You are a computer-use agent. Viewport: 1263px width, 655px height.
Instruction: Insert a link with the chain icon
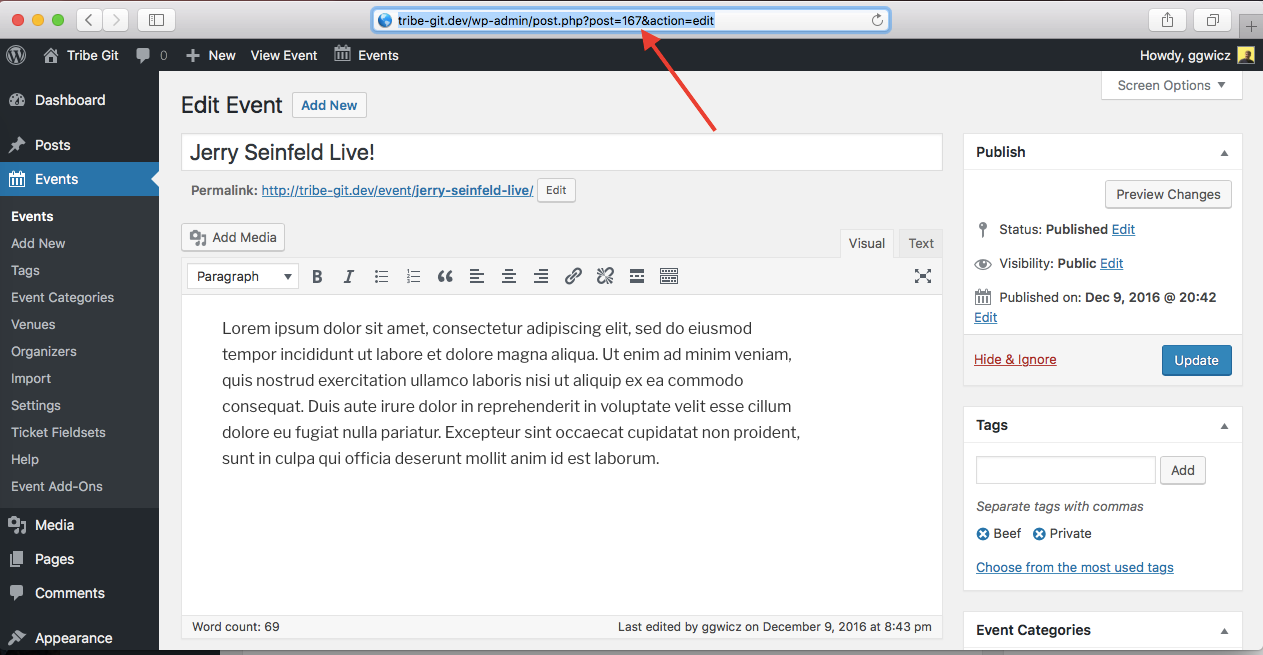pyautogui.click(x=573, y=276)
